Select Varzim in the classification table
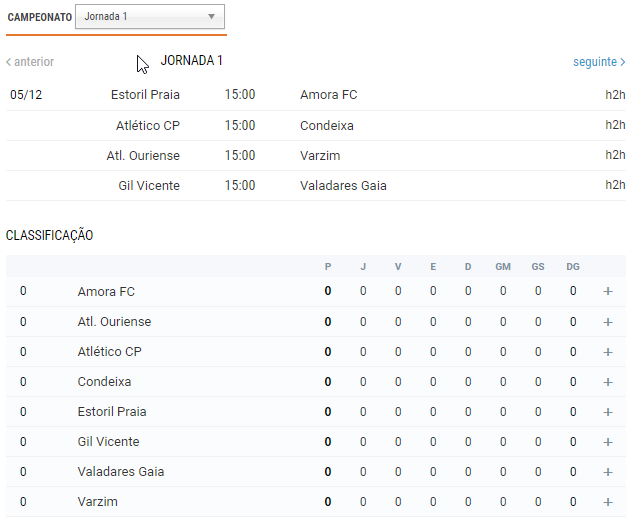 [98, 502]
